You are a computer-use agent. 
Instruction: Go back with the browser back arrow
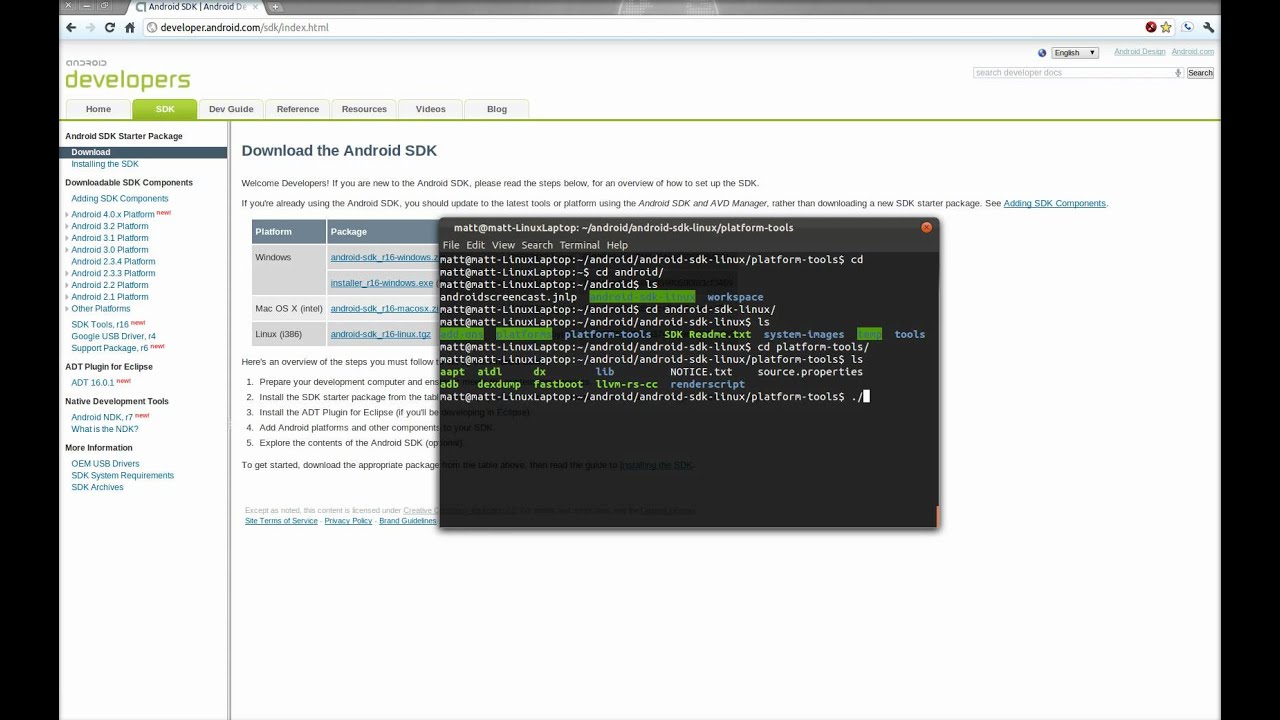pos(71,28)
